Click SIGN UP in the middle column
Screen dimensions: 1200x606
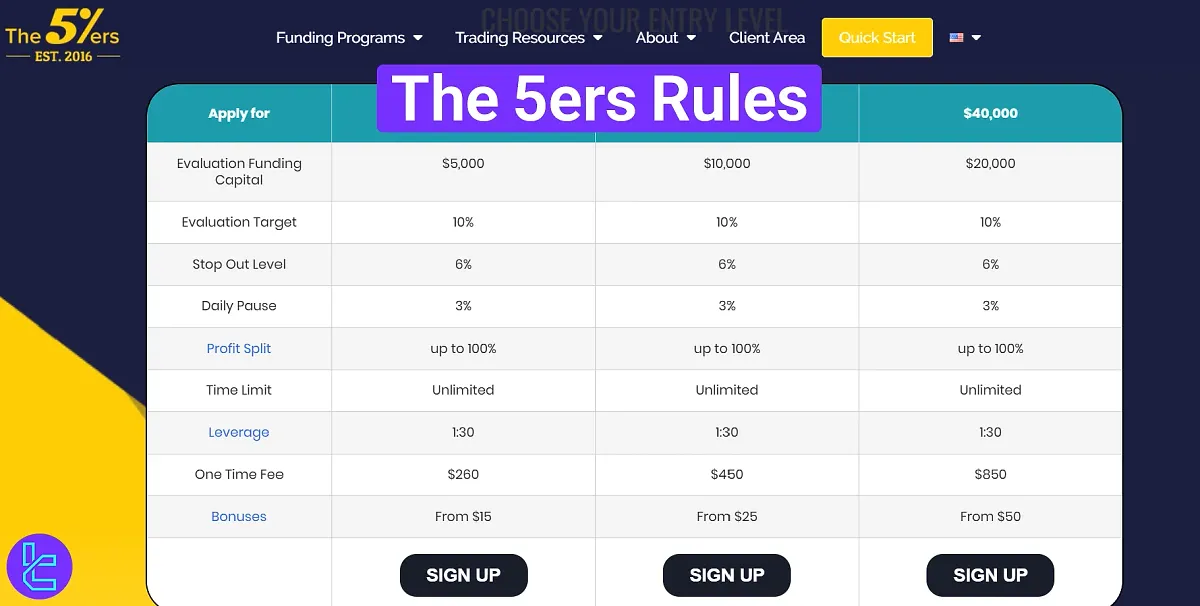[726, 575]
